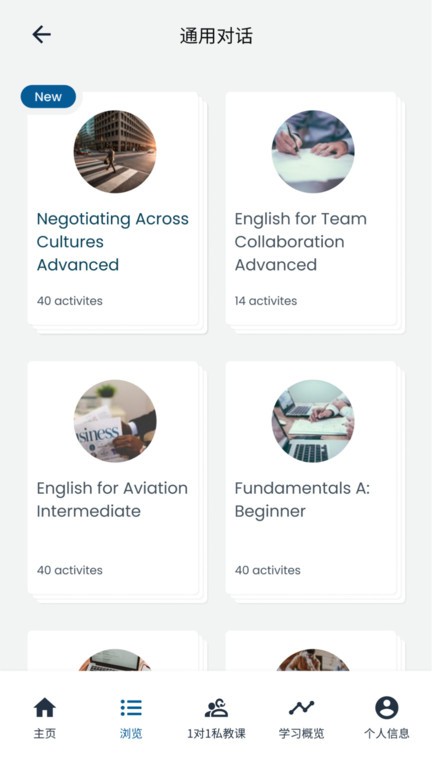The width and height of the screenshot is (432, 768).
Task: Tap the learning overview graph icon
Action: click(301, 708)
